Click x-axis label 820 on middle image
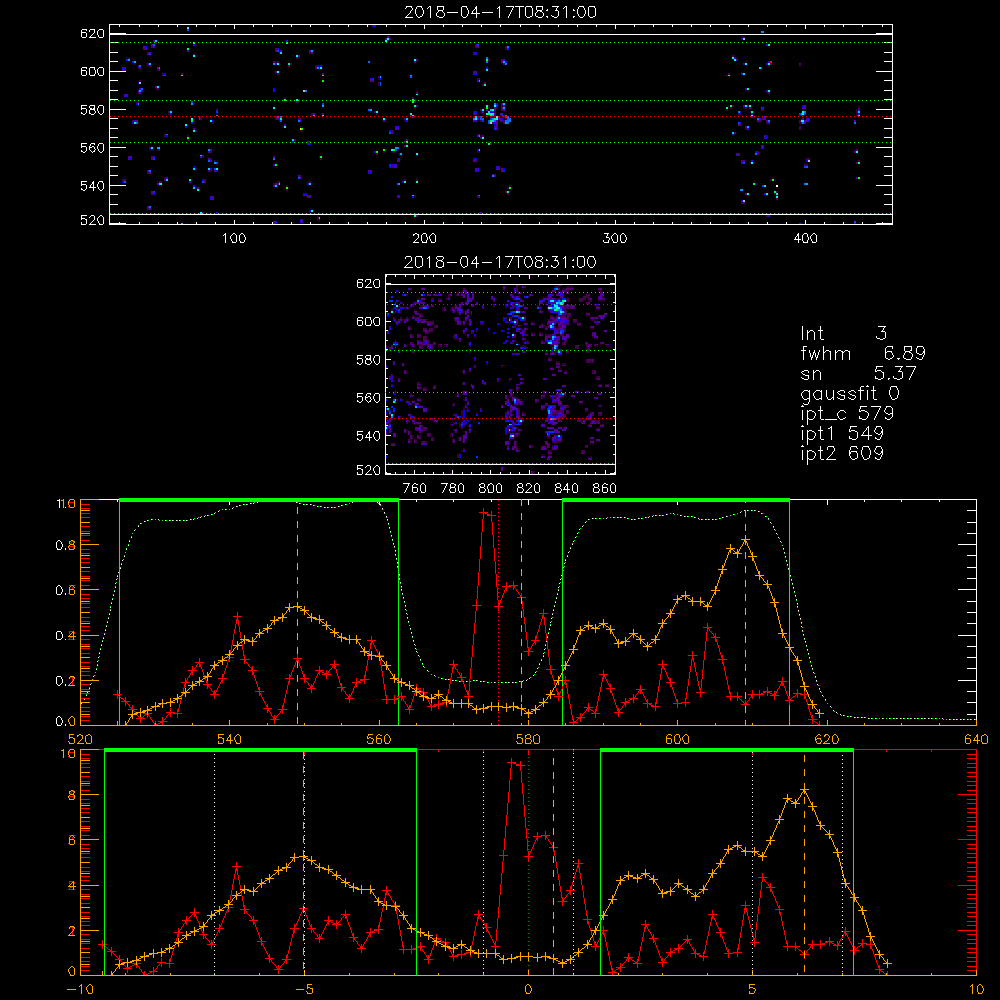 point(529,489)
